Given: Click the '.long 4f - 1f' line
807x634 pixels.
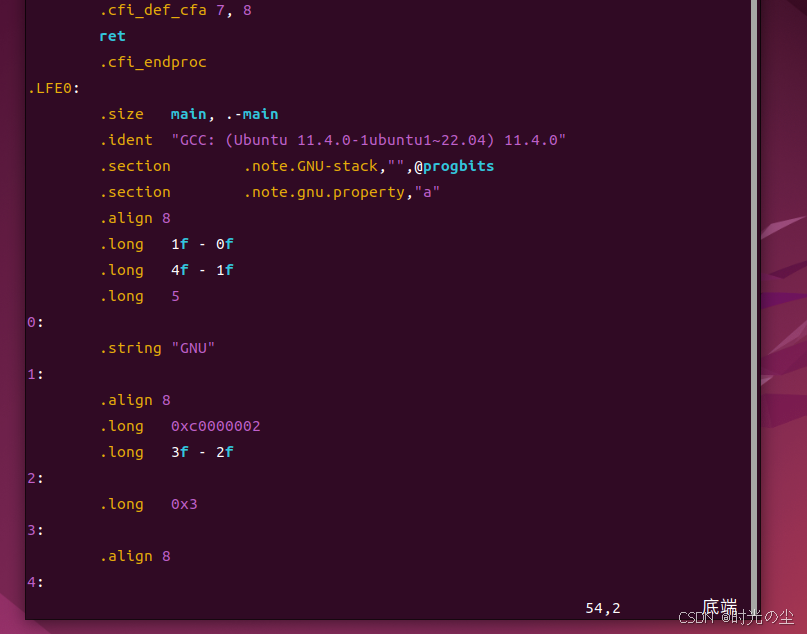Looking at the screenshot, I should coord(166,270).
